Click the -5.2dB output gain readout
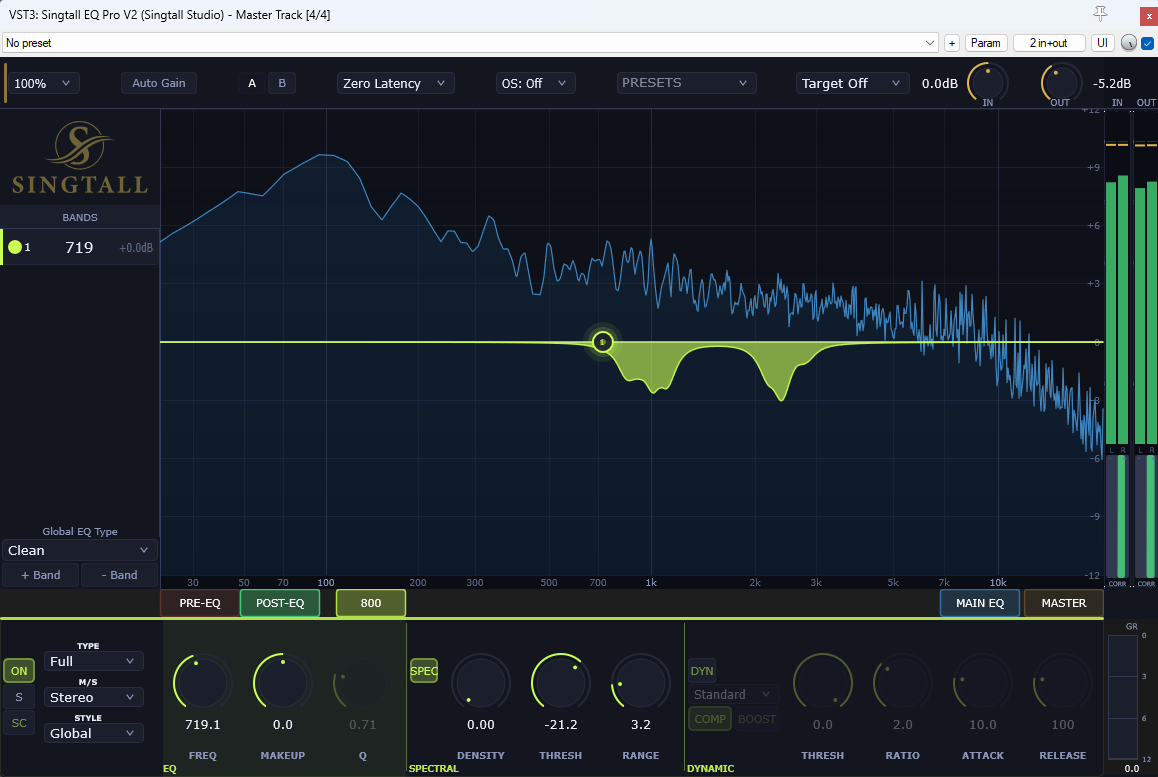This screenshot has width=1158, height=777. coord(1111,83)
